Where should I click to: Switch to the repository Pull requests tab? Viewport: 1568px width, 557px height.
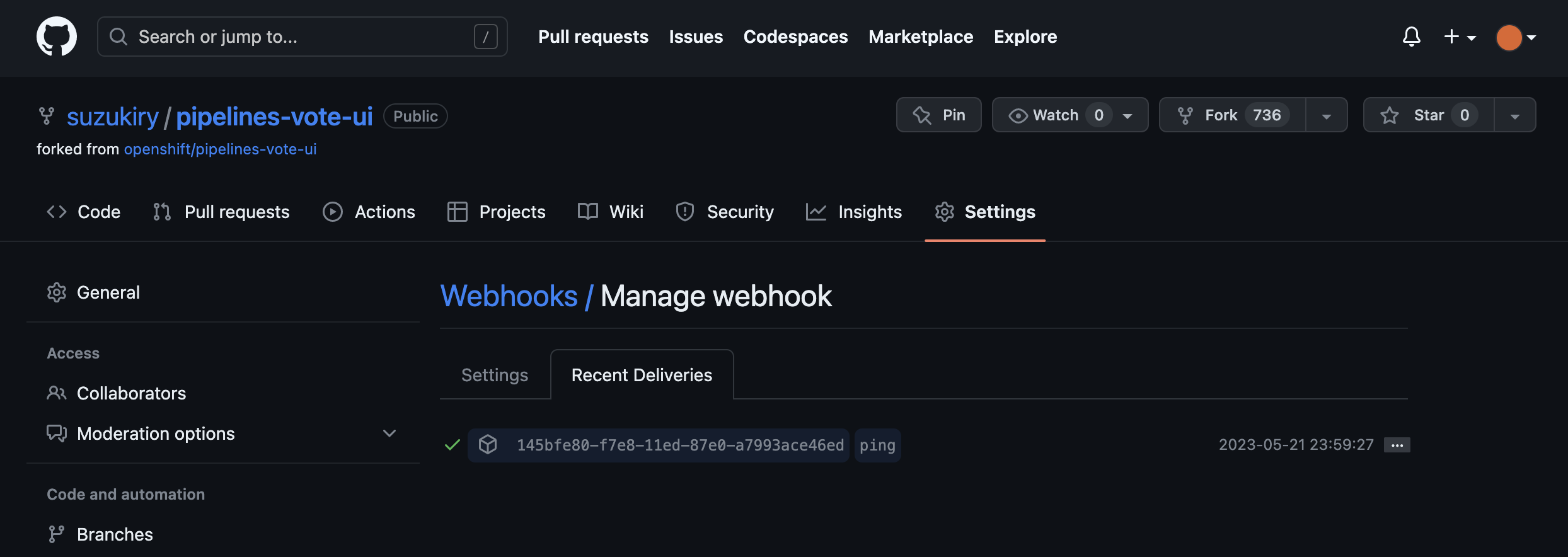221,212
